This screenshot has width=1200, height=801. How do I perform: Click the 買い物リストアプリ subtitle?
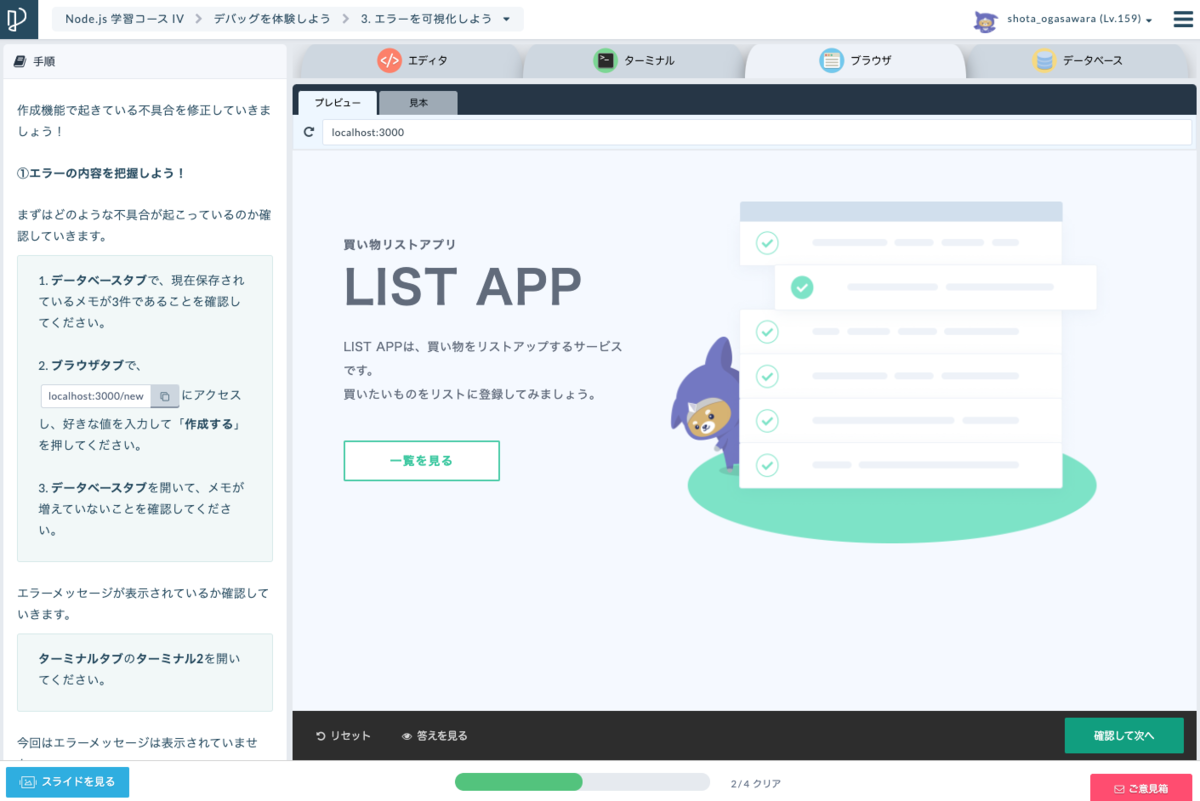[400, 244]
